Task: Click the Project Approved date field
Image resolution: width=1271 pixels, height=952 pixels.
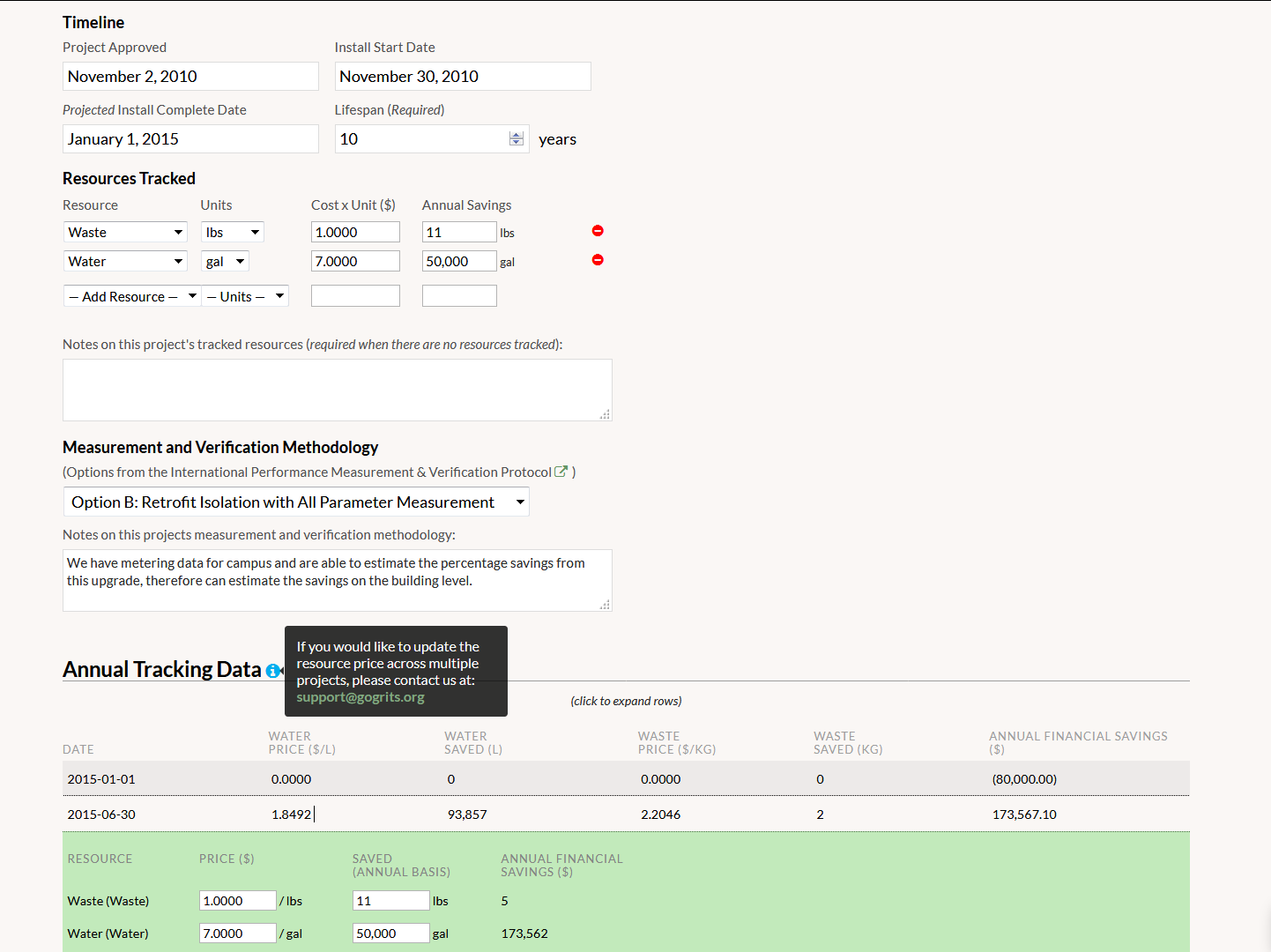Action: click(x=190, y=76)
